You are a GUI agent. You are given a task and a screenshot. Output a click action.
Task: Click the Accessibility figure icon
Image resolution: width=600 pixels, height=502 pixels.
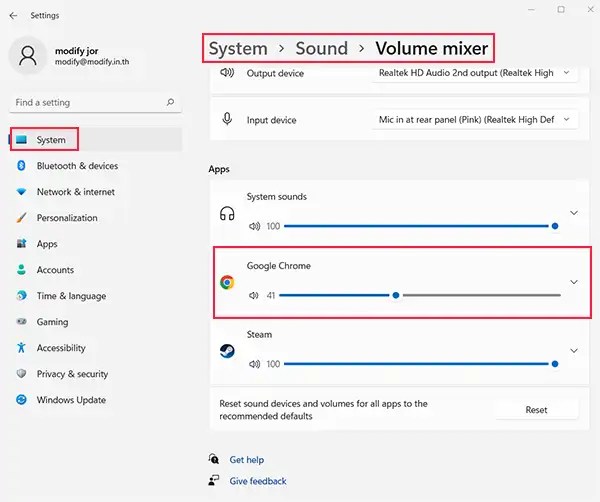tap(21, 347)
